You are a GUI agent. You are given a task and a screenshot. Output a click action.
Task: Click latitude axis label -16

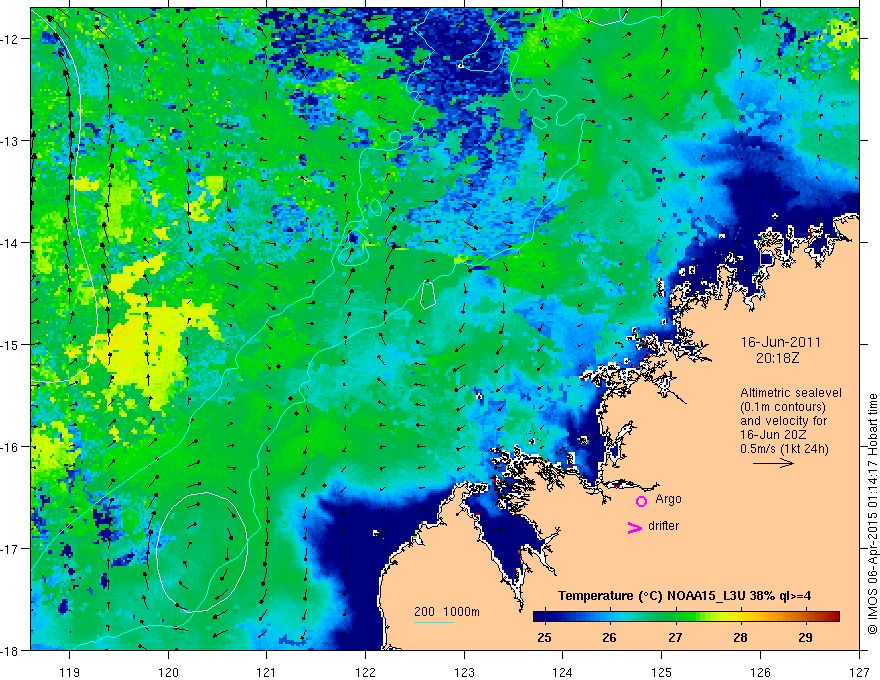[x=10, y=447]
